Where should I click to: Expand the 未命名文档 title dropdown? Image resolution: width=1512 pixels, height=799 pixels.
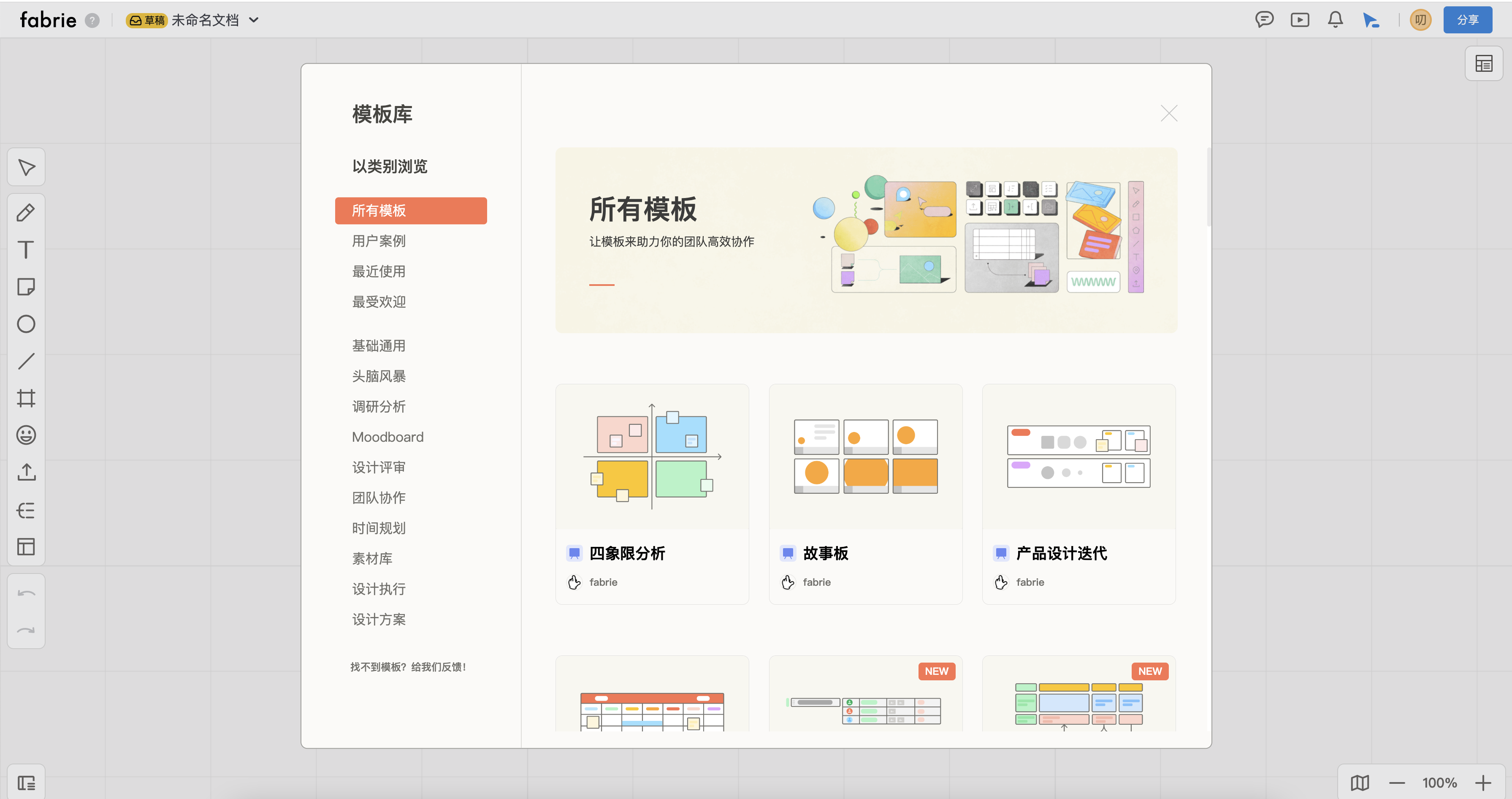pos(254,19)
